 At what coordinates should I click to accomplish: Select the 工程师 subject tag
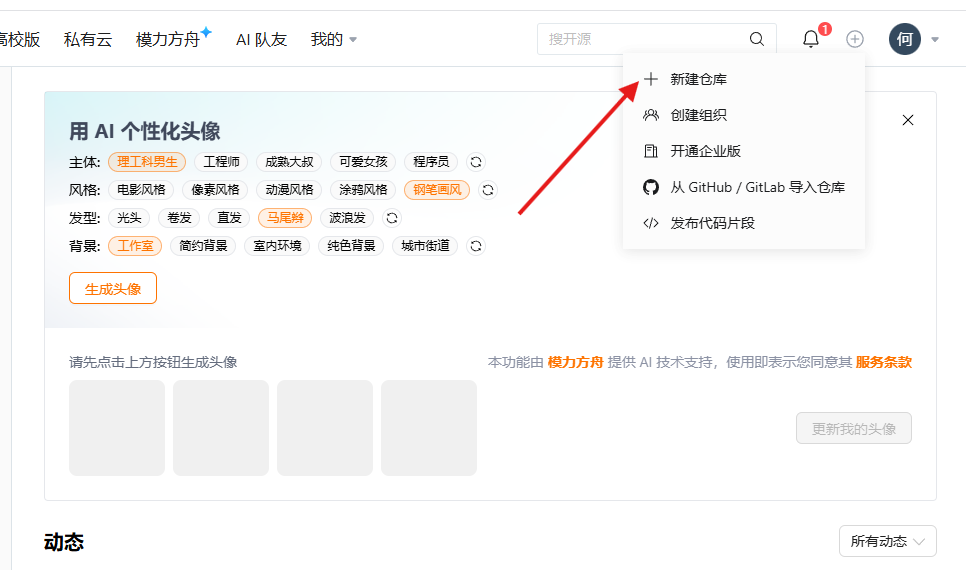click(221, 162)
